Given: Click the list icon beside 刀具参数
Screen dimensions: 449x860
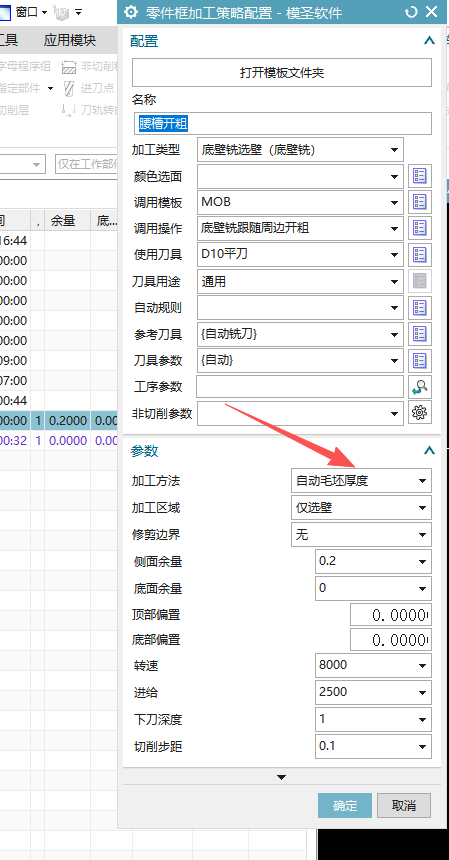Looking at the screenshot, I should point(420,360).
